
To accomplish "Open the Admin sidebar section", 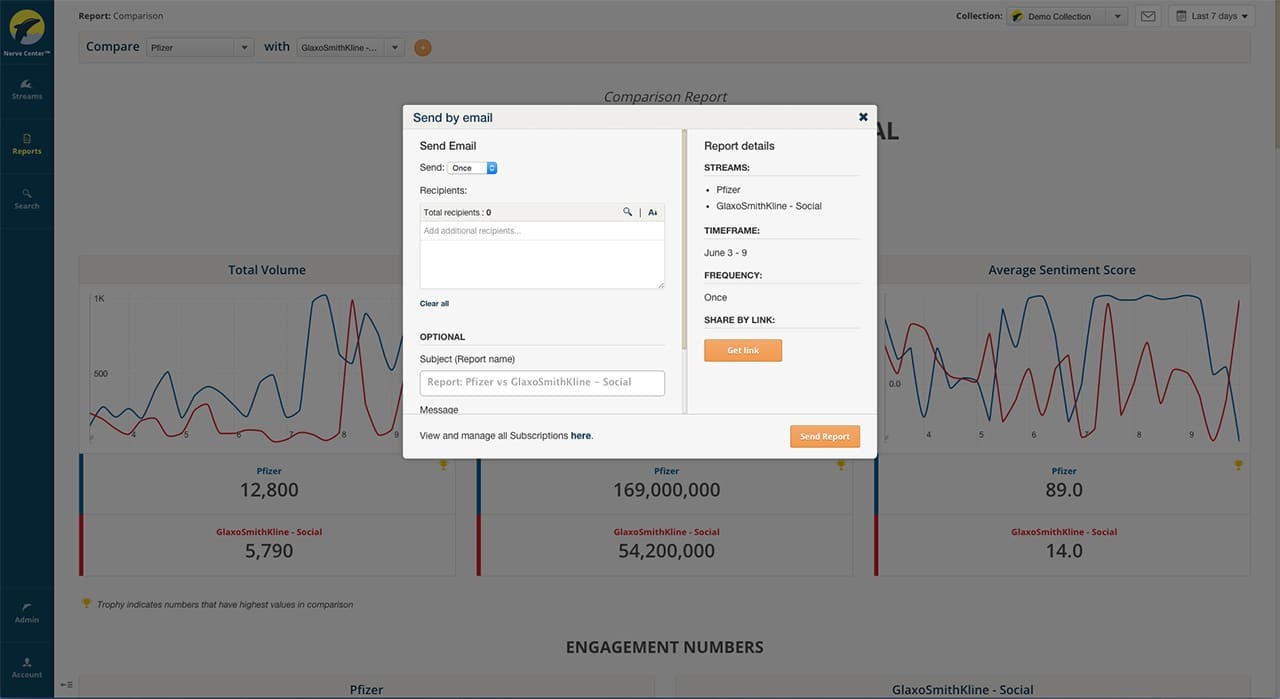I will (27, 612).
